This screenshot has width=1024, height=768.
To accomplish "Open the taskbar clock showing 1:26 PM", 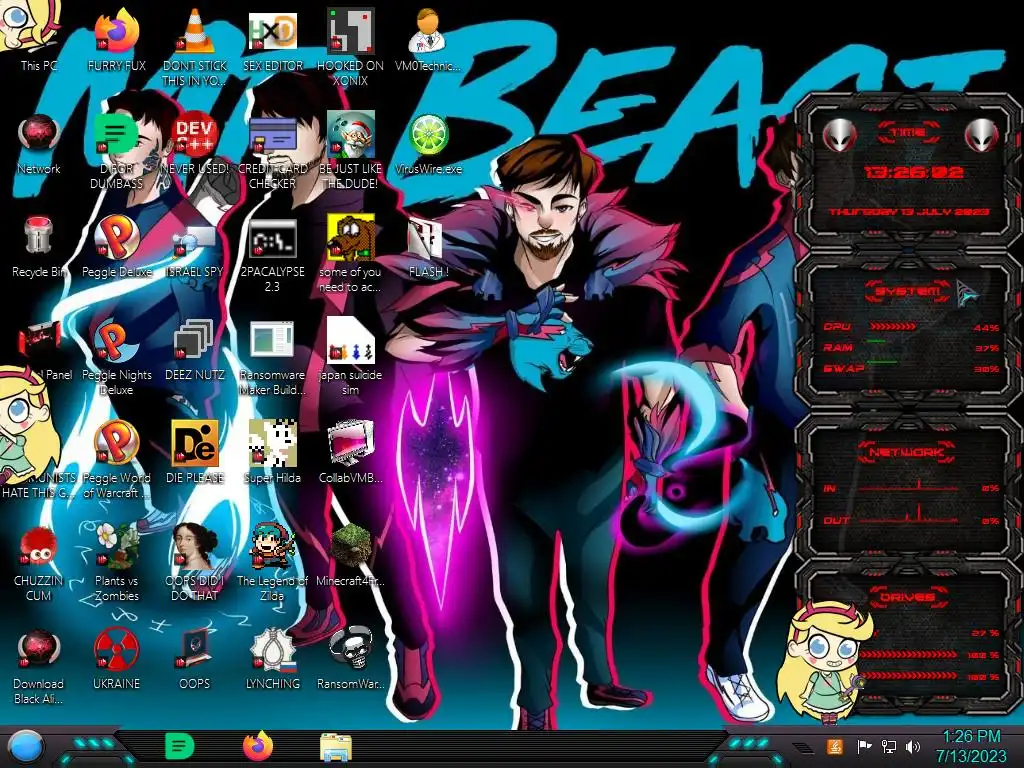I will pyautogui.click(x=971, y=746).
